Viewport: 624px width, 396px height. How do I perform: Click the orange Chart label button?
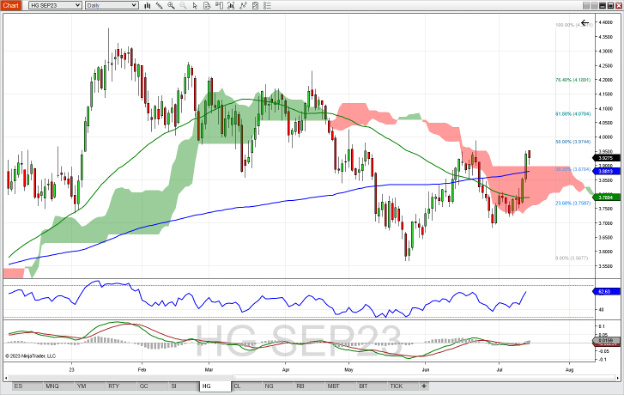point(11,6)
